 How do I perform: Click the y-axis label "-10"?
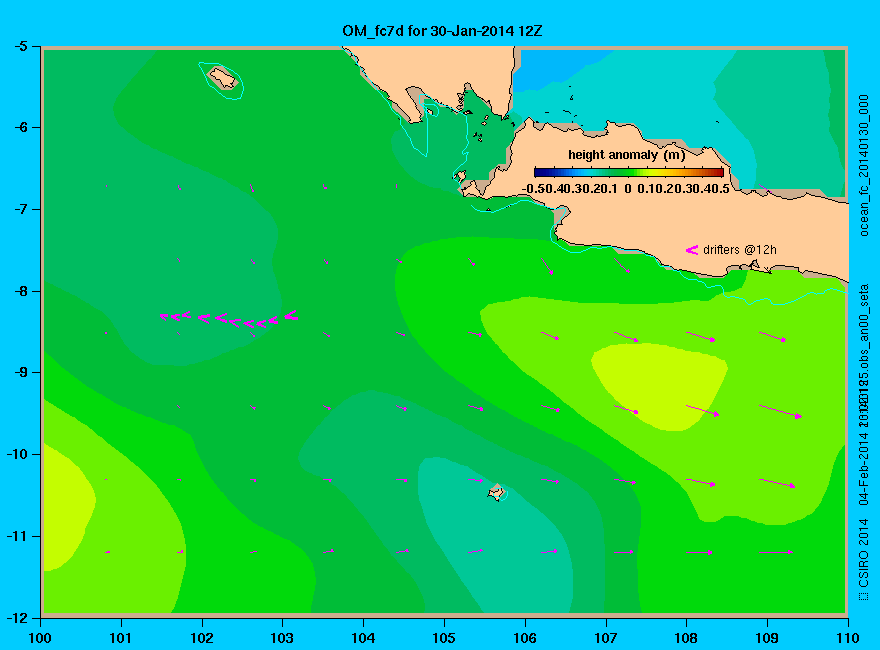pos(17,454)
